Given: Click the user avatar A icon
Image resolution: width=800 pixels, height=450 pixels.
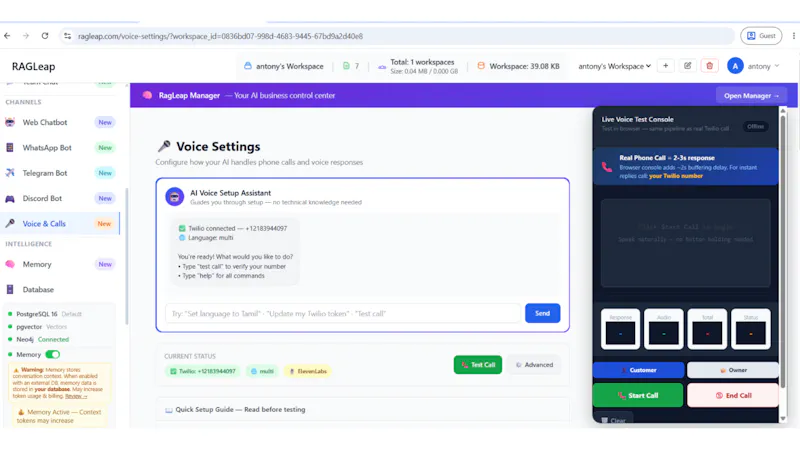Looking at the screenshot, I should (x=735, y=66).
